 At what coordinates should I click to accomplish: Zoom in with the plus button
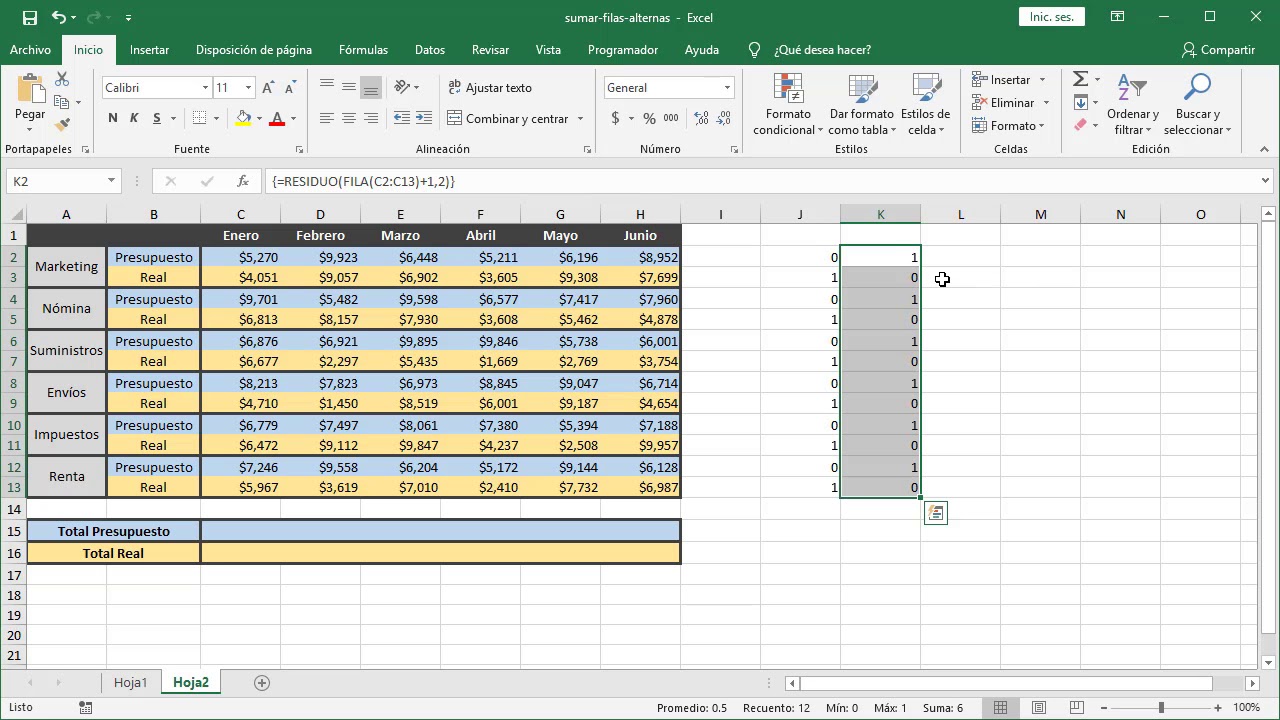pos(1219,707)
